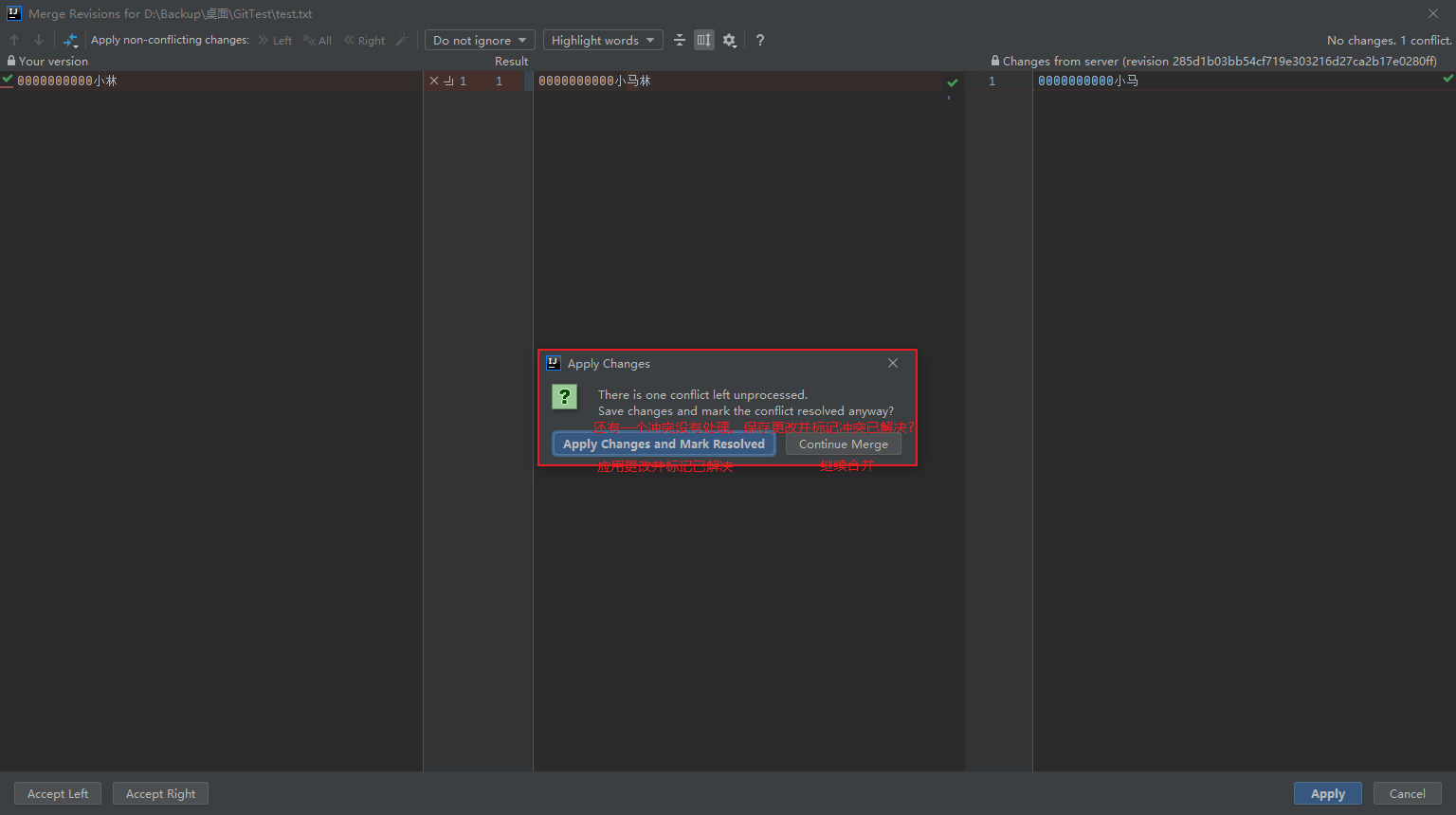
Task: Apply non-conflicting changes from Right
Action: [365, 40]
